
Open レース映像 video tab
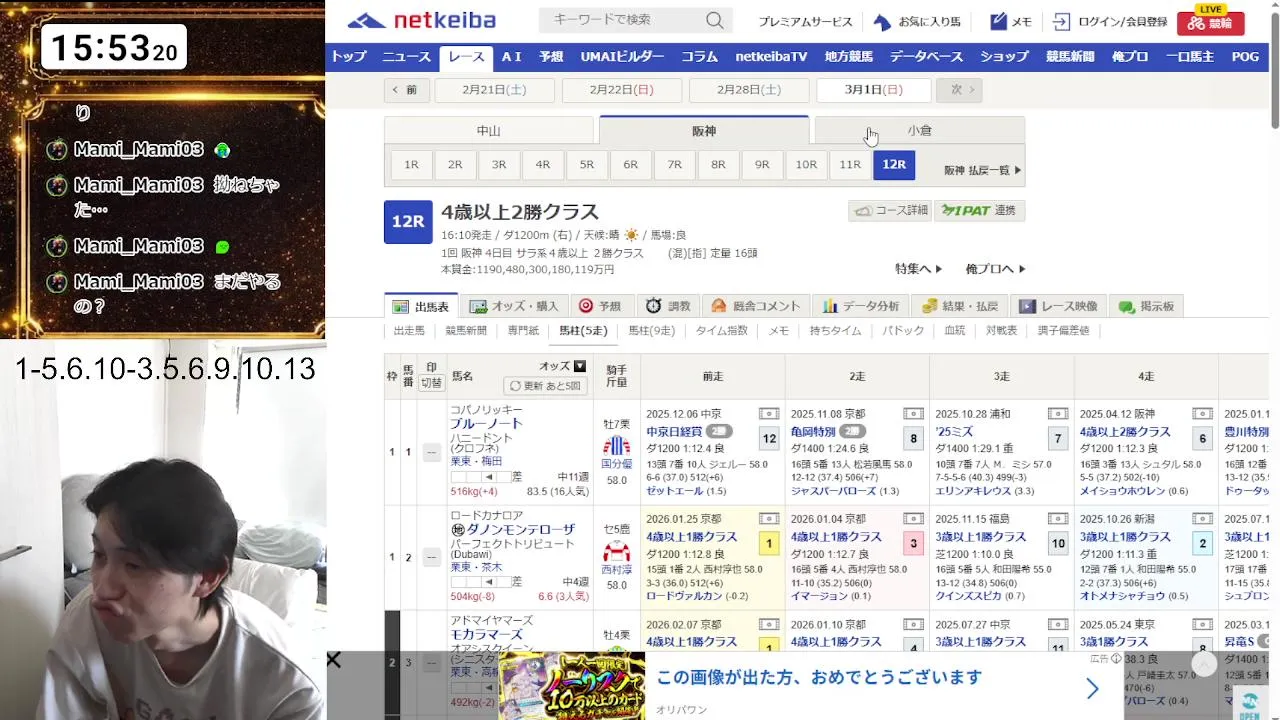pos(1059,306)
